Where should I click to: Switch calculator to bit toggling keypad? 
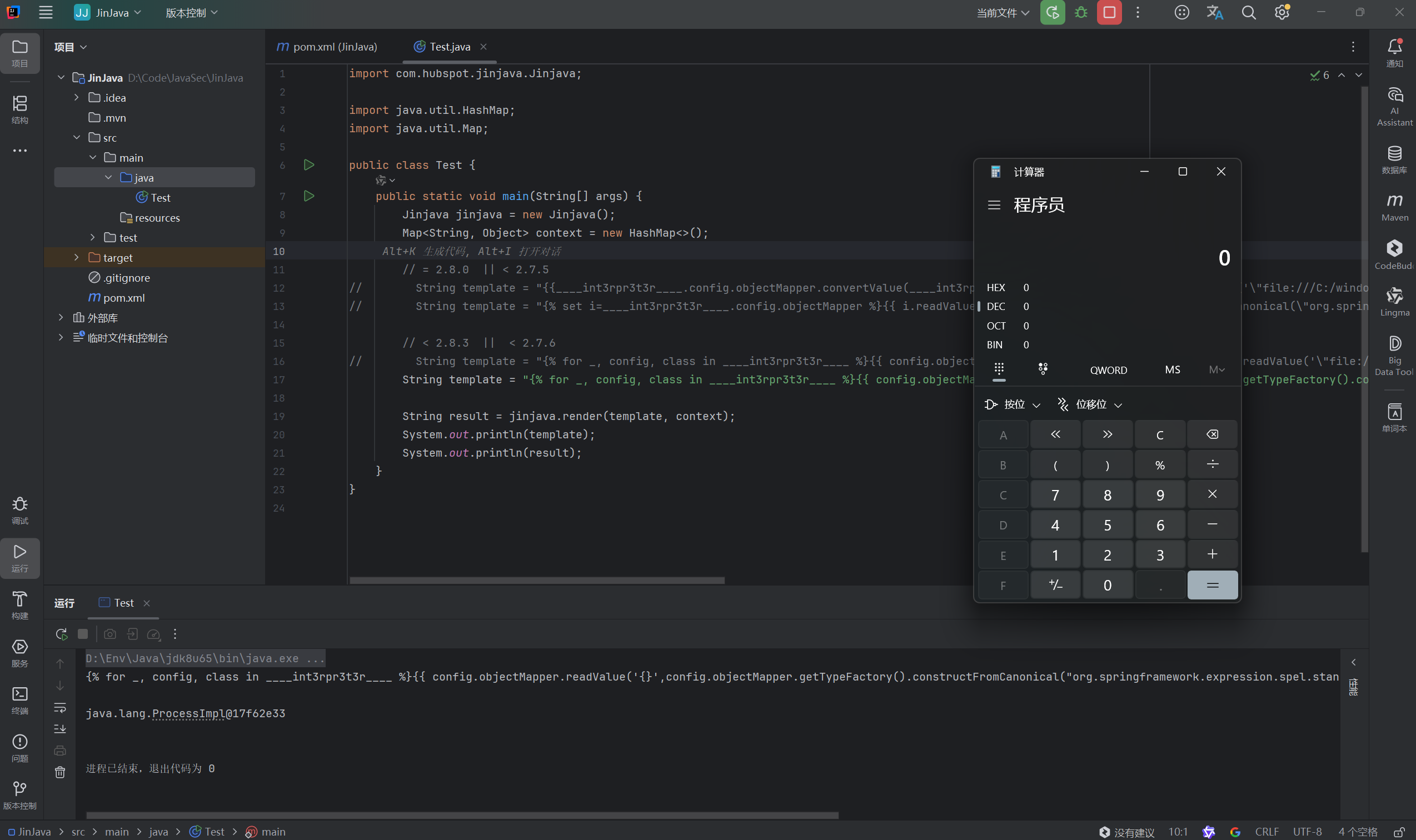(x=1043, y=369)
